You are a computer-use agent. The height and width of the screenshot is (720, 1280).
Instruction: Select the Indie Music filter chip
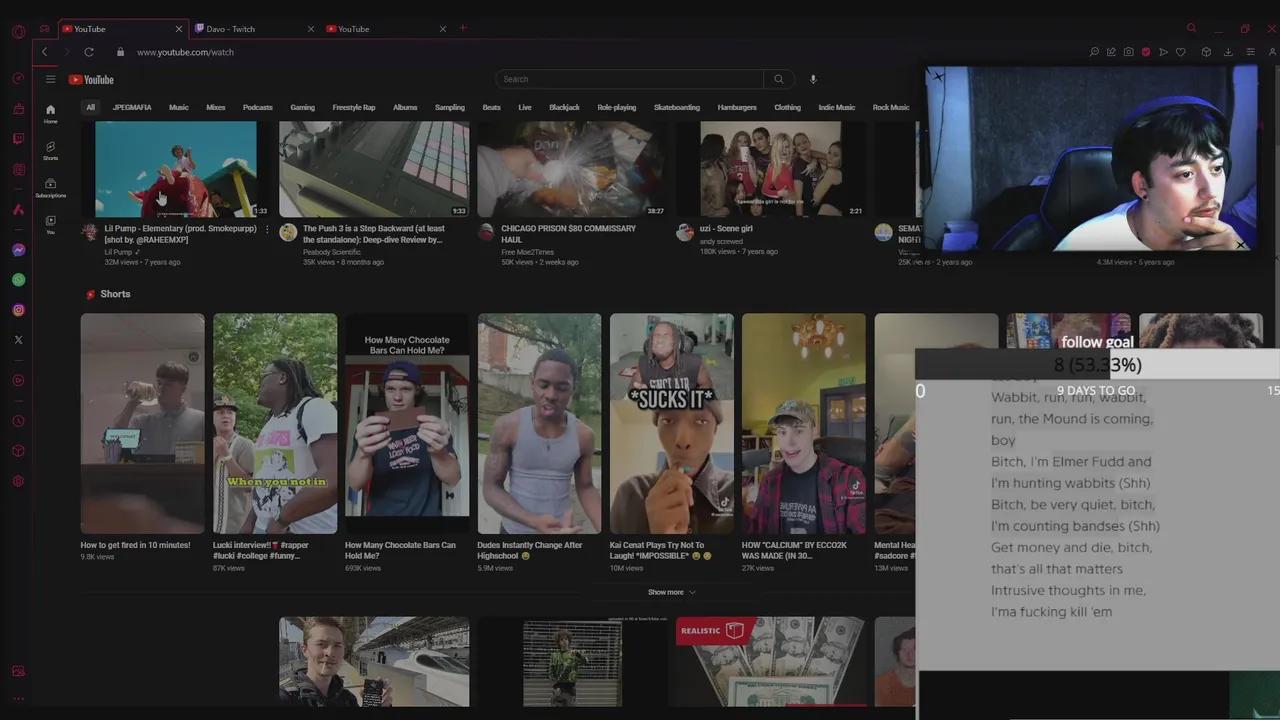tap(837, 107)
